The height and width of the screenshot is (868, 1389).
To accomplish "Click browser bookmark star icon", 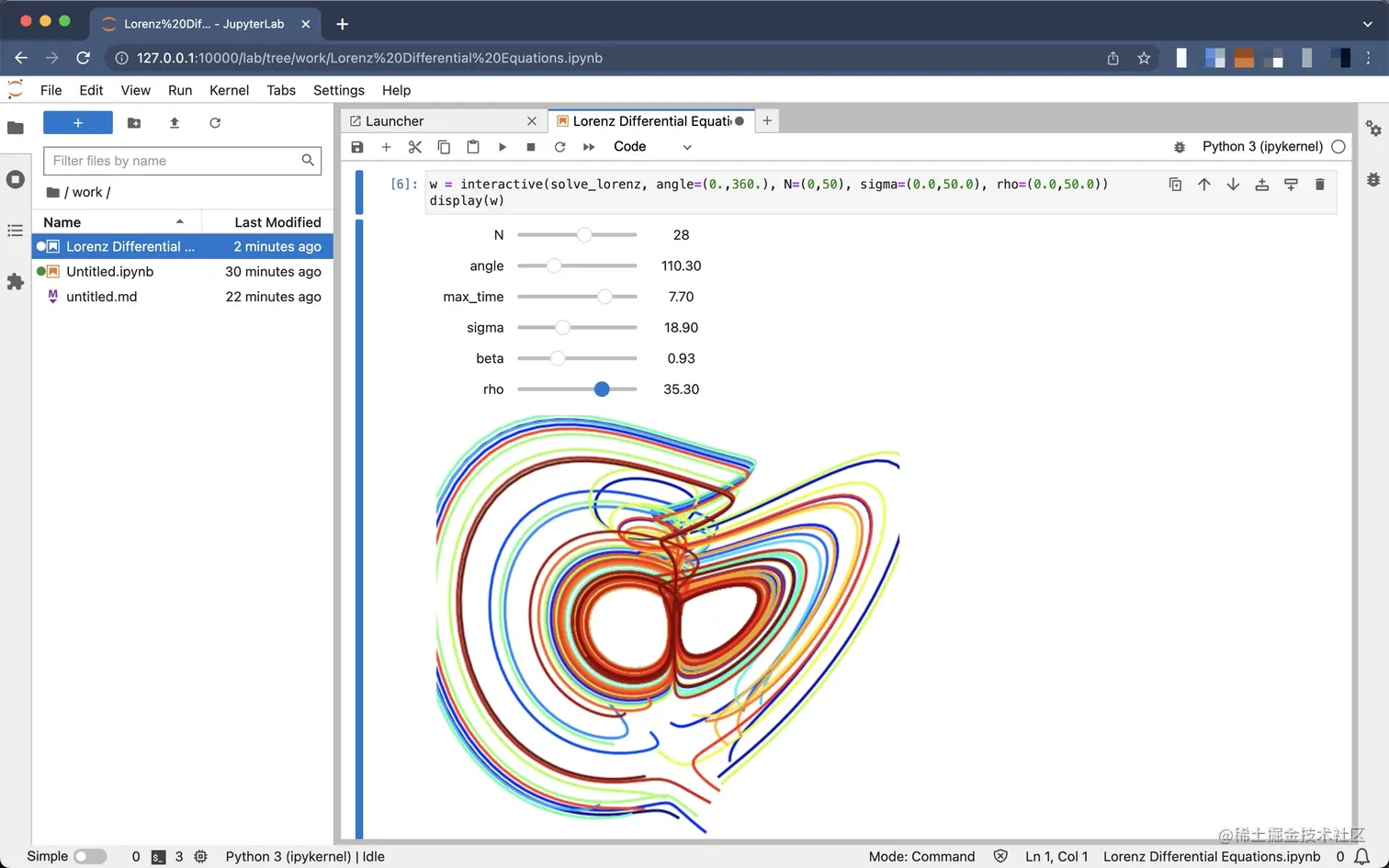I will (x=1144, y=58).
